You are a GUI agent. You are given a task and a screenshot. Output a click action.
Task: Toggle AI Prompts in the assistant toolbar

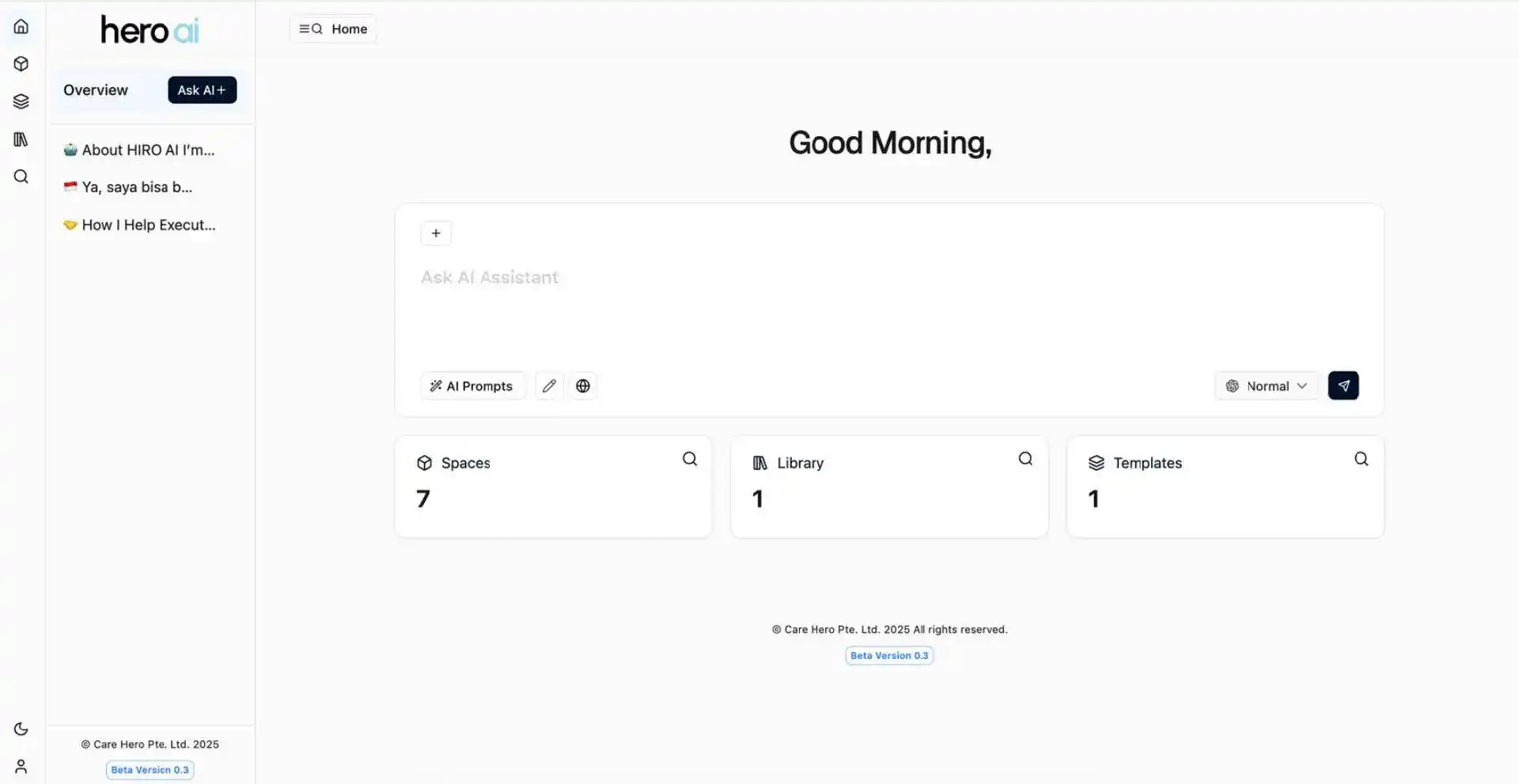tap(472, 385)
